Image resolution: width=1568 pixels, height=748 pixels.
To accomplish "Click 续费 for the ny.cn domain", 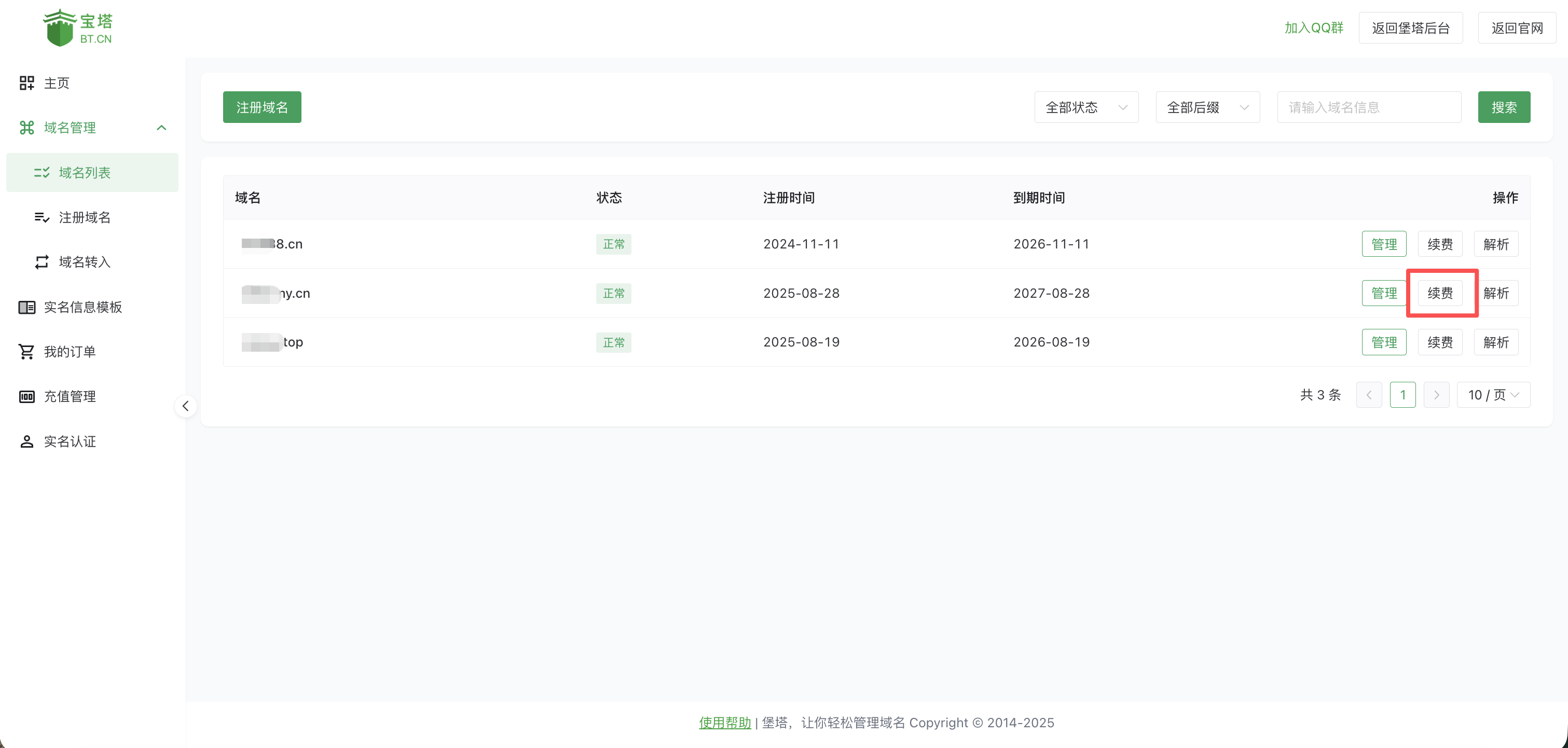I will [x=1439, y=293].
